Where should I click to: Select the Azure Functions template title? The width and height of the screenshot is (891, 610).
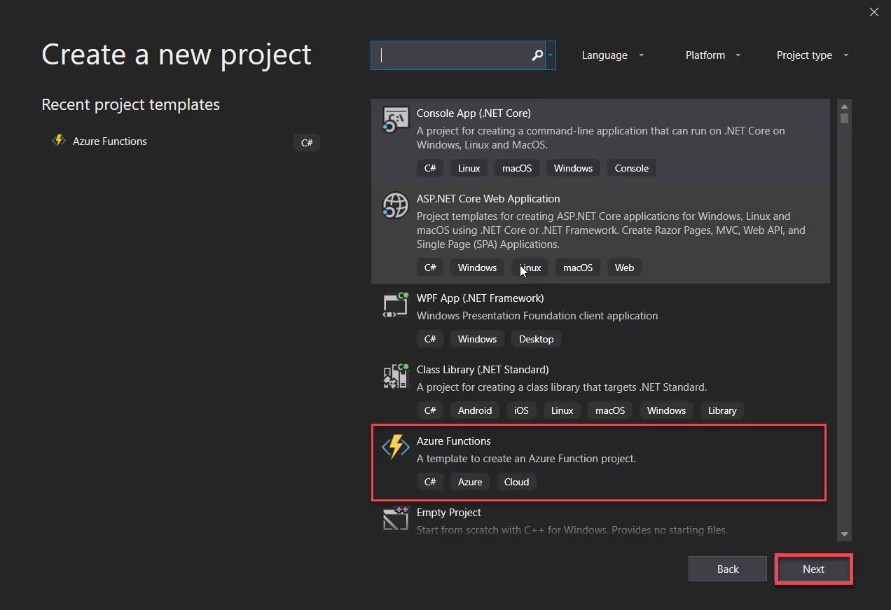(x=453, y=441)
